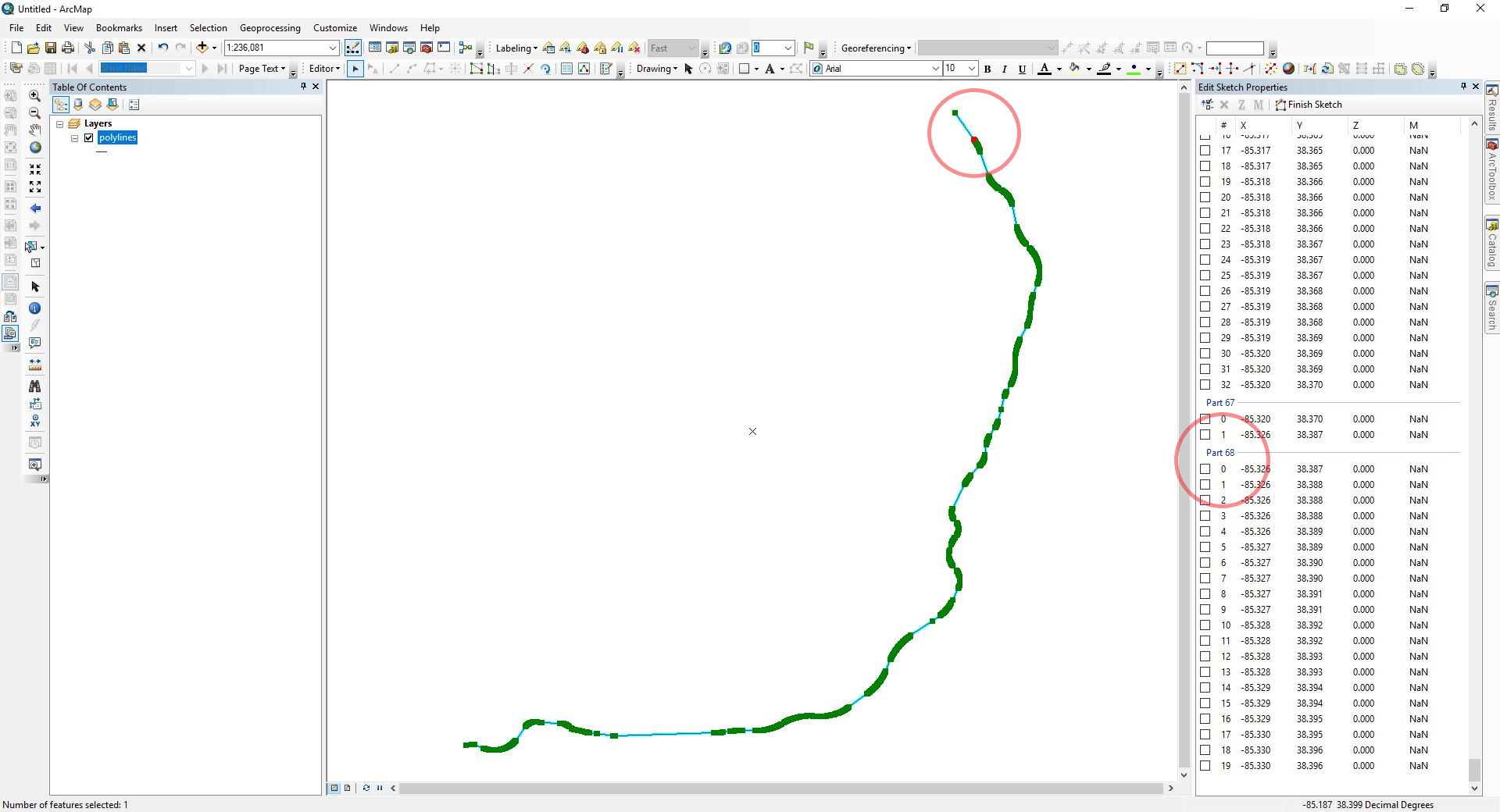
Task: Go back to previous extent
Action: coord(35,208)
